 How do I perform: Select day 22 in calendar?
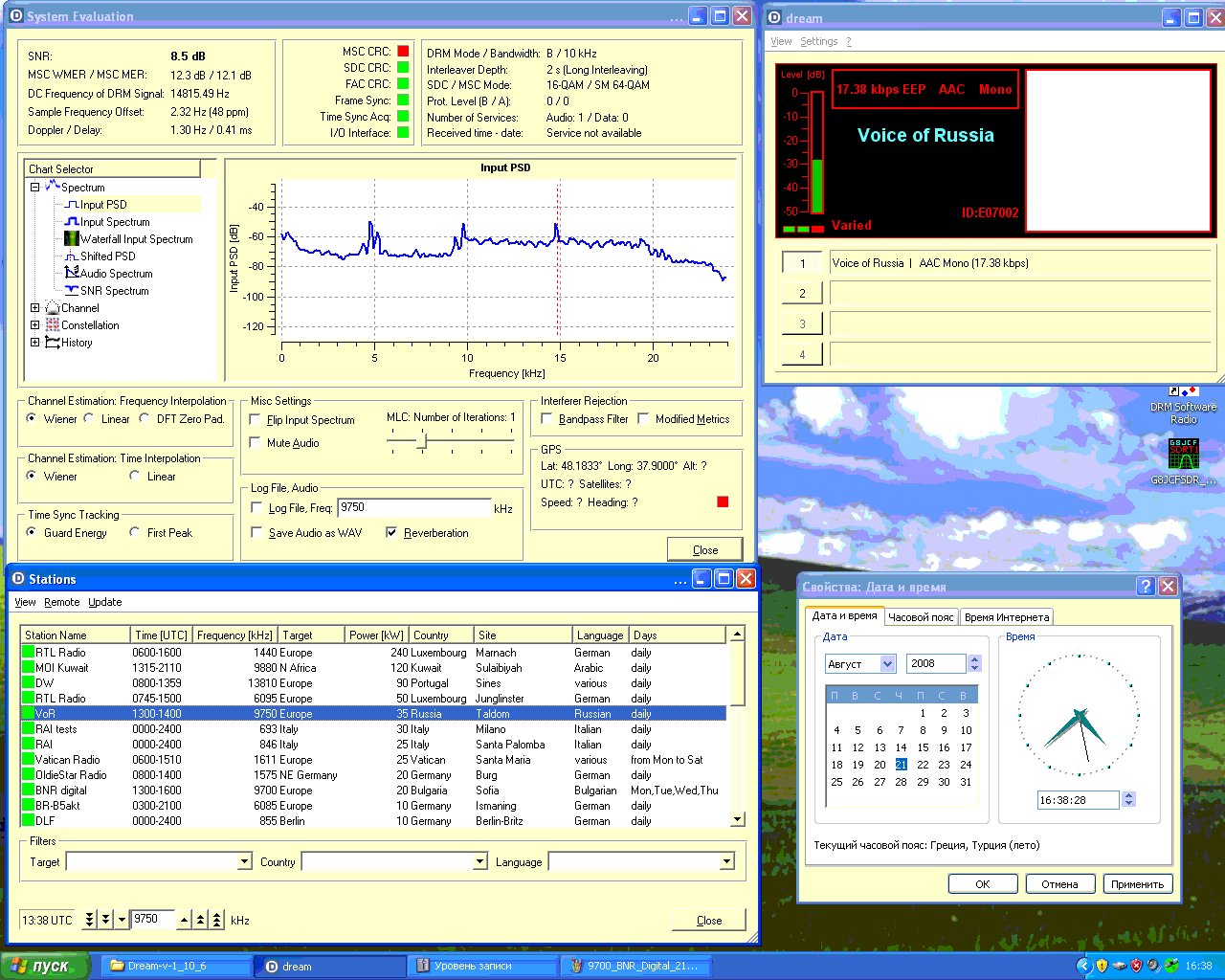click(923, 764)
